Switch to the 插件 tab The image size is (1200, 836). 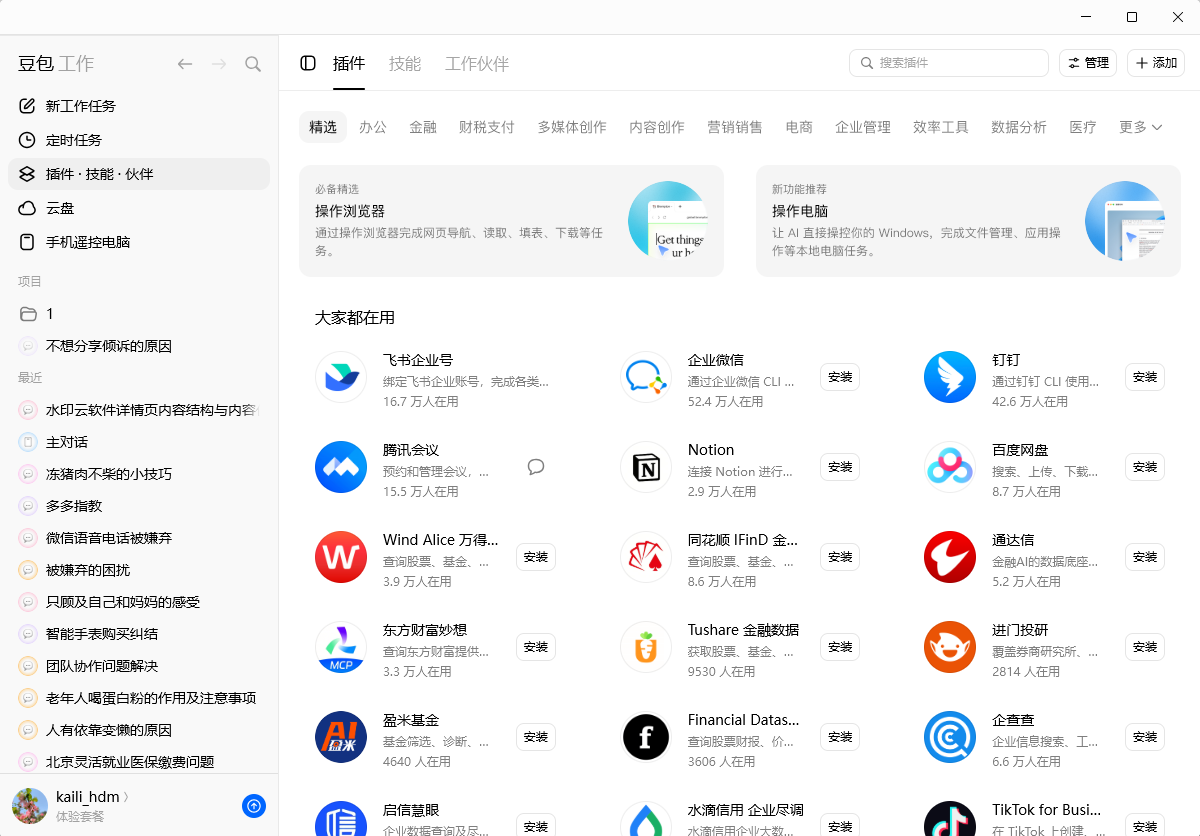pos(349,64)
